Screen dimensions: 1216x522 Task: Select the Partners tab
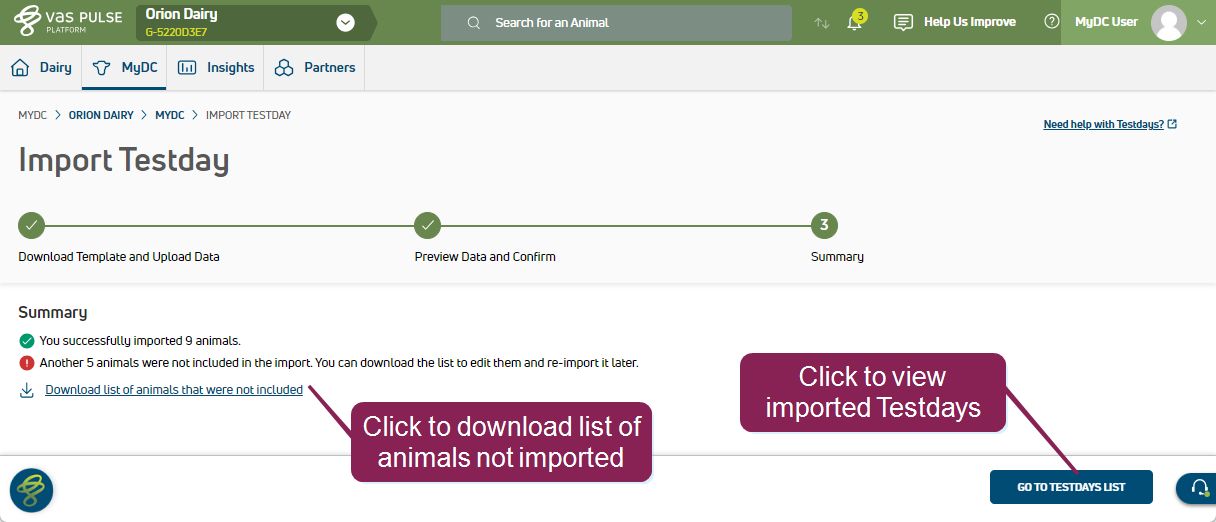(315, 68)
